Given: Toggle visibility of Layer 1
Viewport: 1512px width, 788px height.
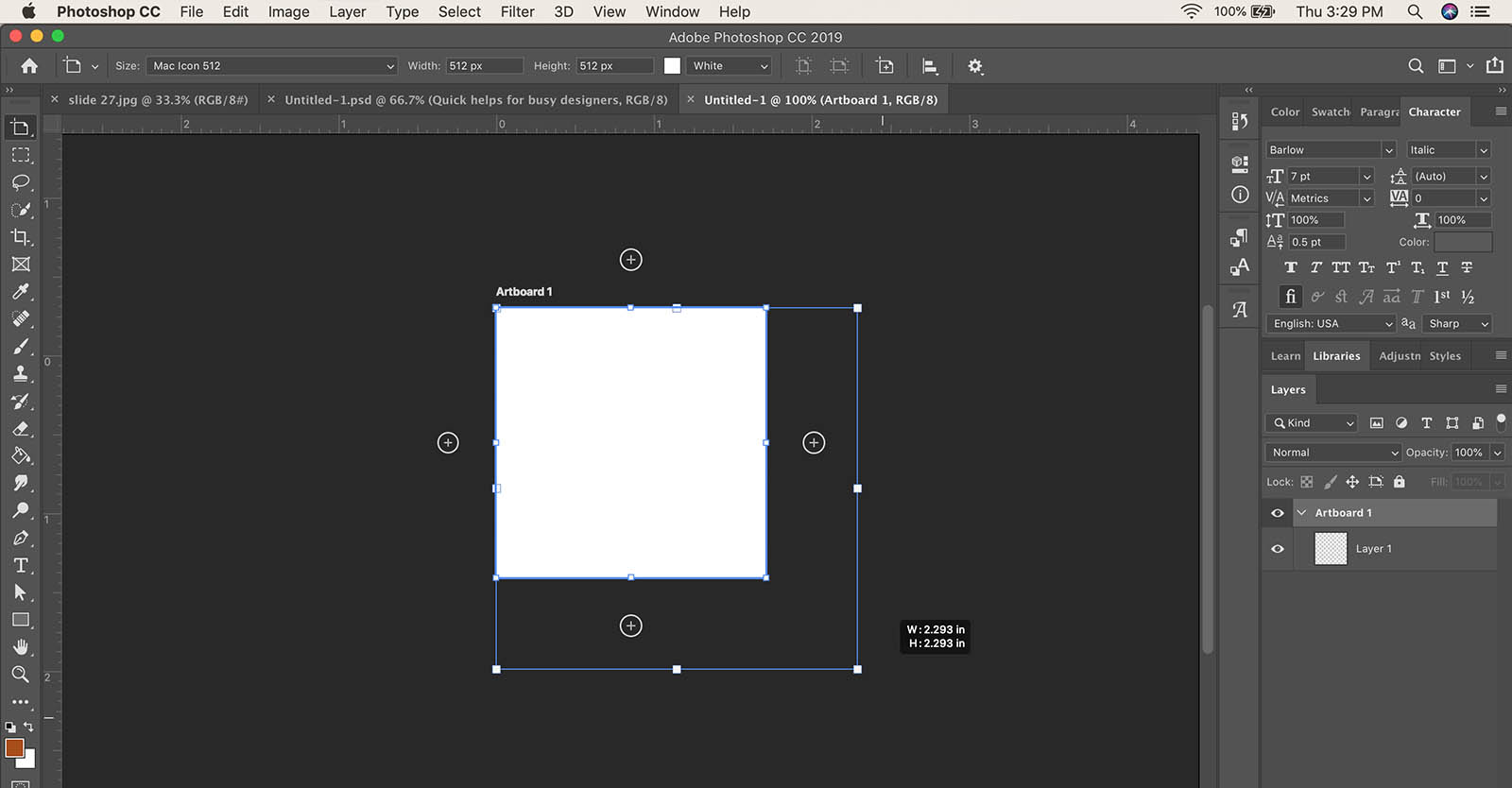Looking at the screenshot, I should (1278, 549).
